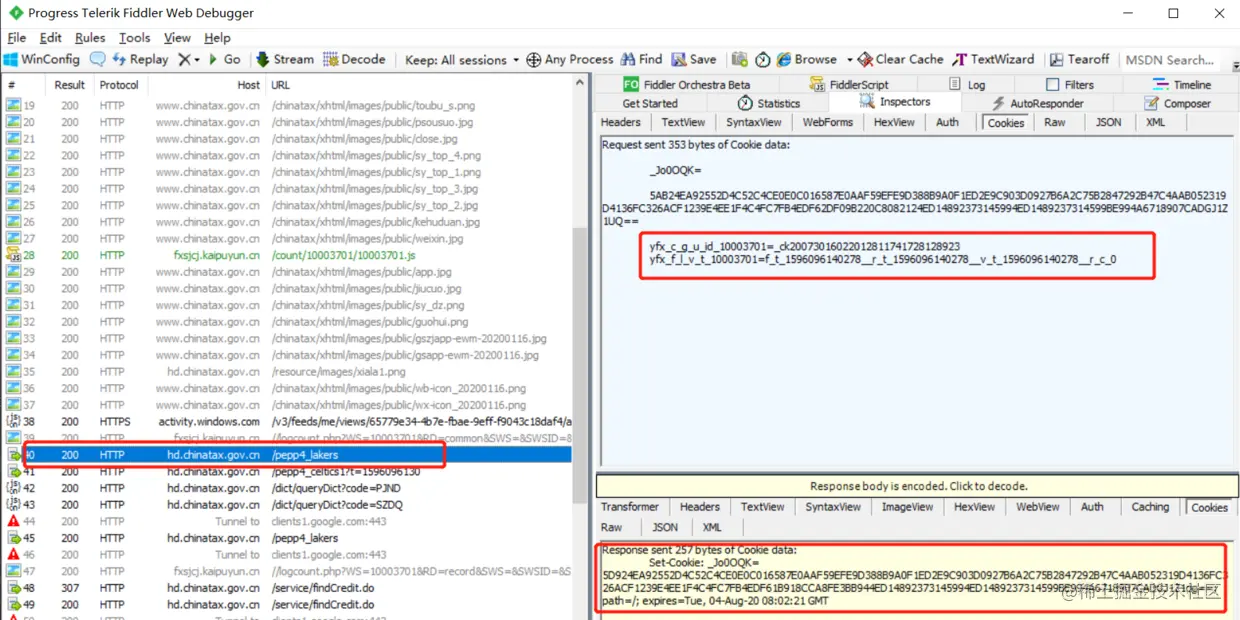Image resolution: width=1240 pixels, height=620 pixels.
Task: Open the Edit menu
Action: pos(50,38)
